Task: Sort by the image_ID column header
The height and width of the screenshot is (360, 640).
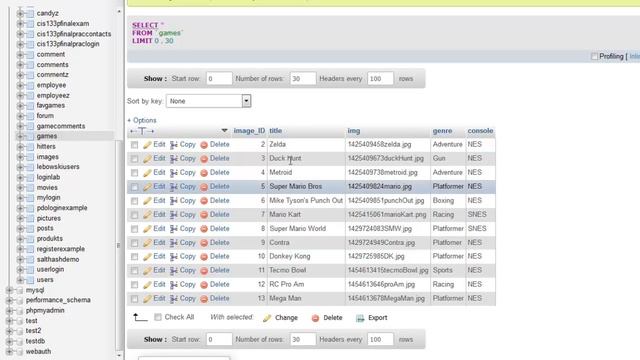Action: 249,131
